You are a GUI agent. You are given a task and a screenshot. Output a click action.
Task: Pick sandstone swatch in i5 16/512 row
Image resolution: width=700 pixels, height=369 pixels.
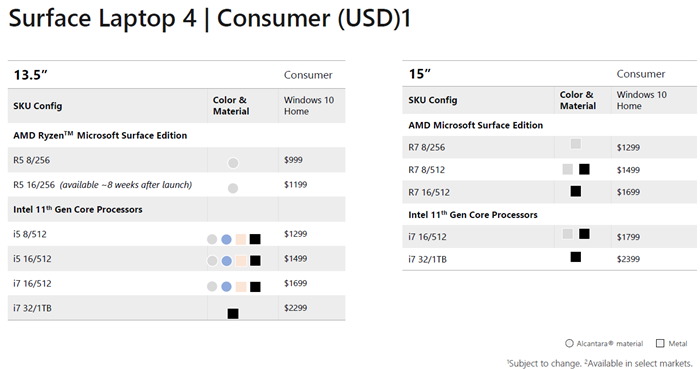point(241,261)
